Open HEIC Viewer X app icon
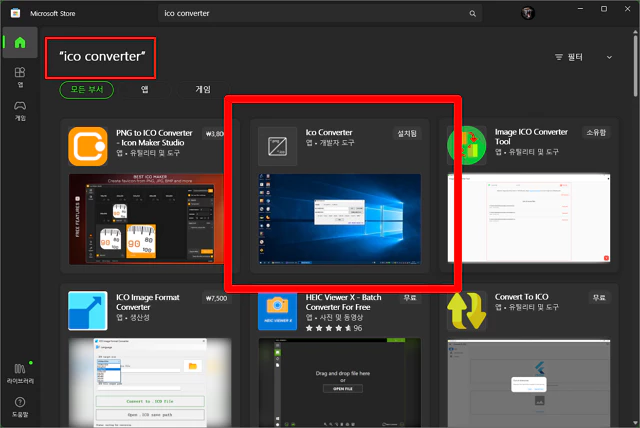Image resolution: width=640 pixels, height=428 pixels. tap(278, 310)
